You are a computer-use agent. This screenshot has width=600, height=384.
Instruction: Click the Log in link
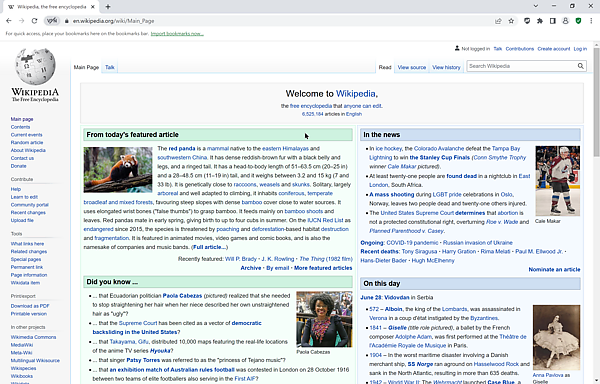tap(580, 49)
